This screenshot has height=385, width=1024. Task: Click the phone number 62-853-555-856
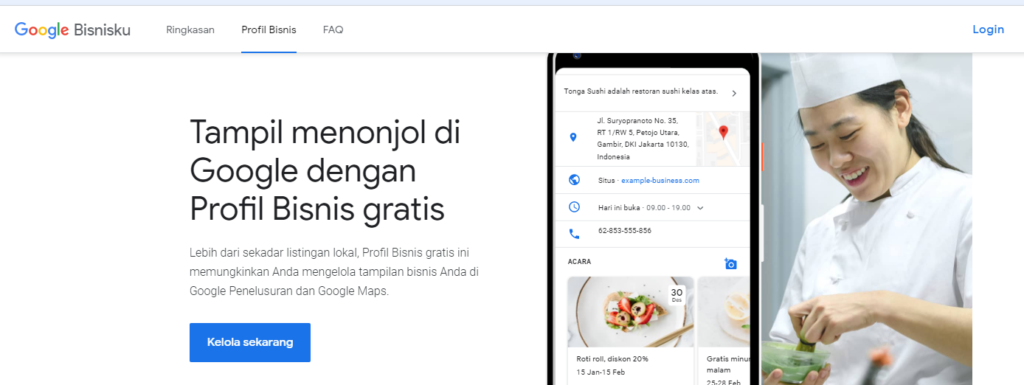click(x=624, y=230)
